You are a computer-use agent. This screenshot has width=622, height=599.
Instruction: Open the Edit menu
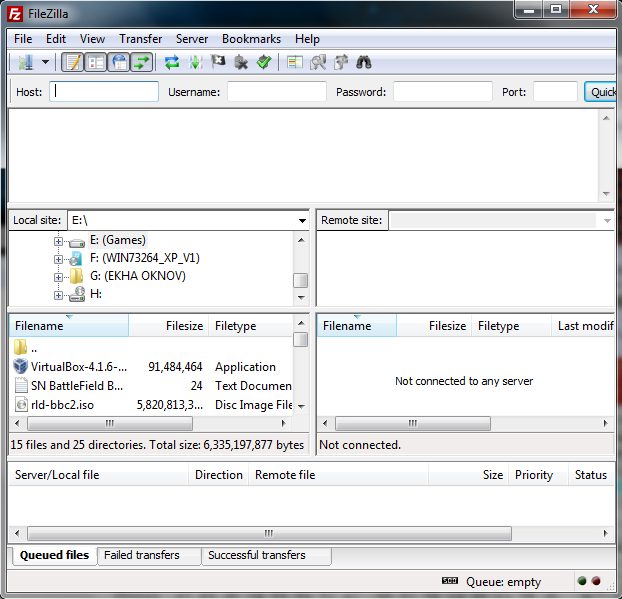pos(56,39)
